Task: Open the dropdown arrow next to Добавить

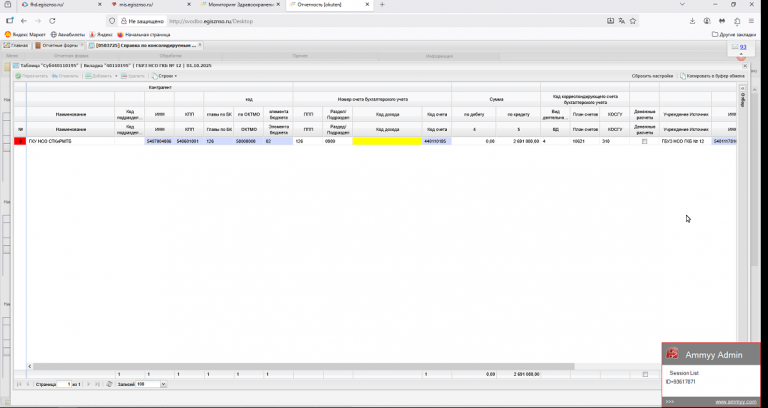Action: click(117, 76)
